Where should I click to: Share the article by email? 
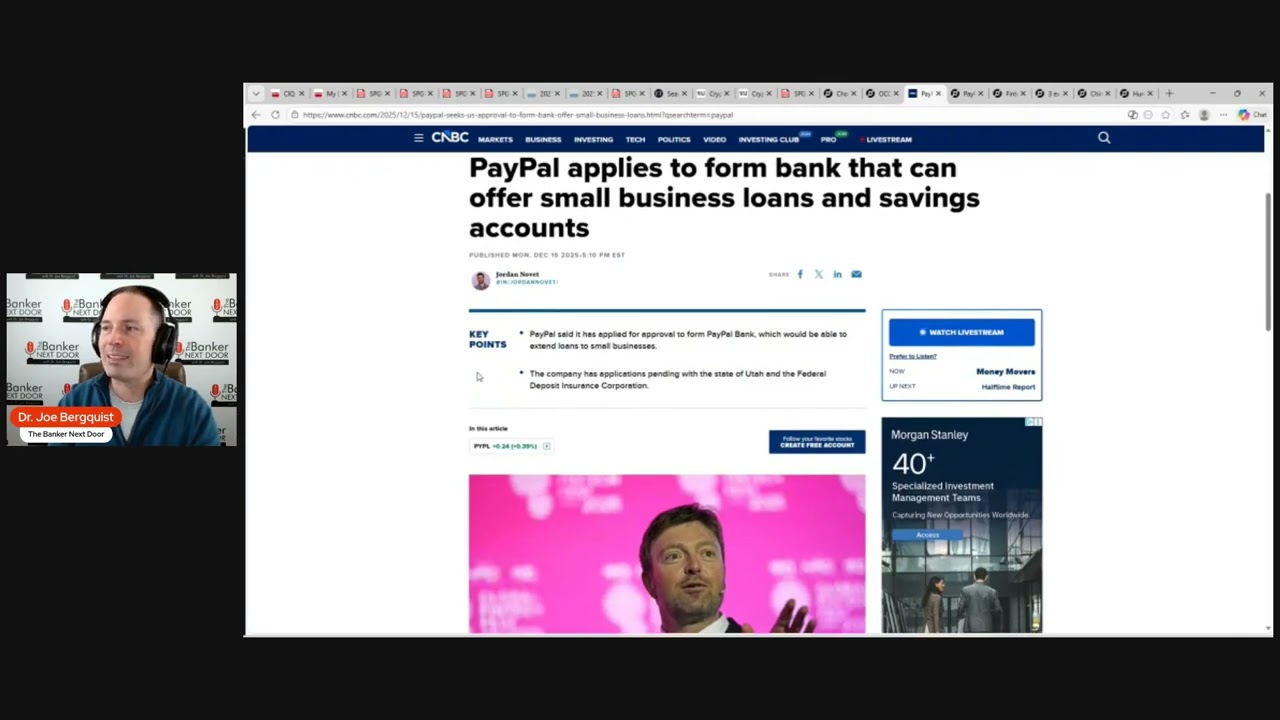pos(856,274)
